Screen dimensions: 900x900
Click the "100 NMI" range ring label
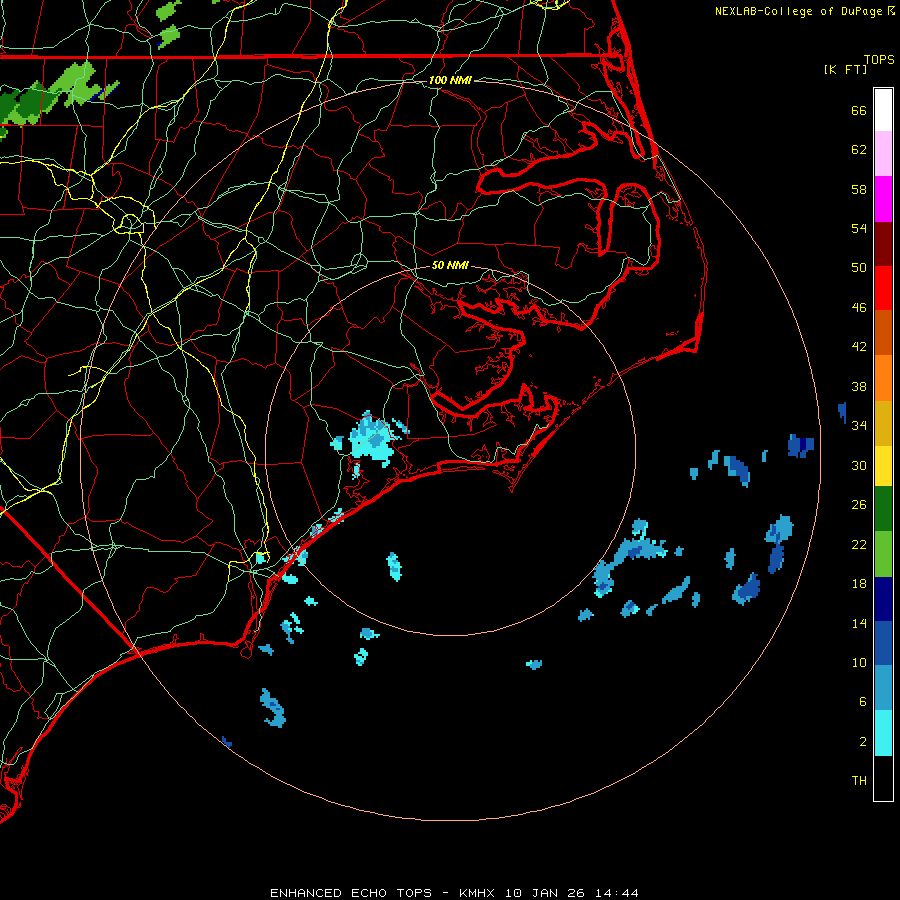450,80
